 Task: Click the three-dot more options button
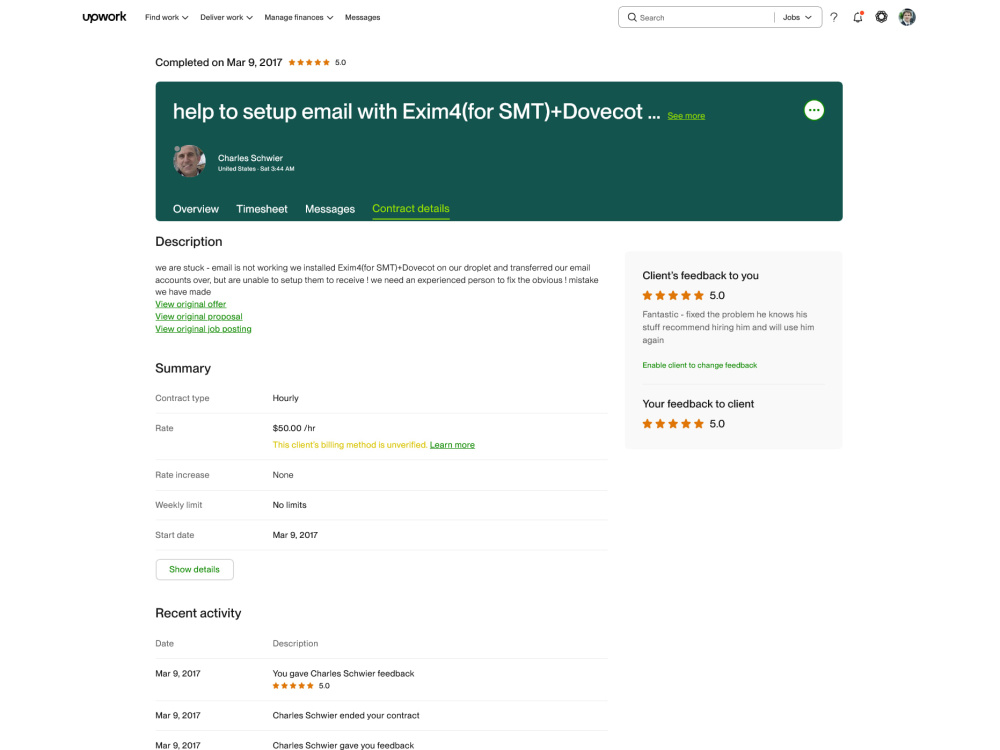click(x=814, y=110)
